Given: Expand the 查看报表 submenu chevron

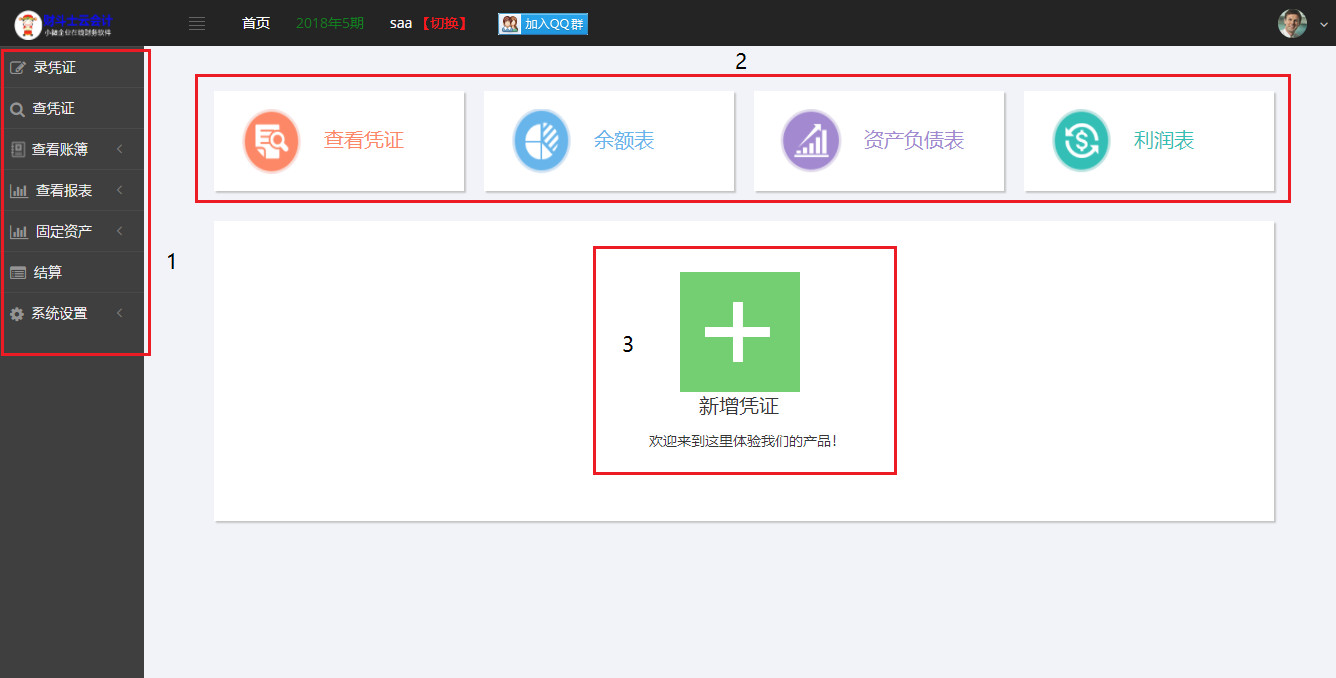Looking at the screenshot, I should 120,191.
